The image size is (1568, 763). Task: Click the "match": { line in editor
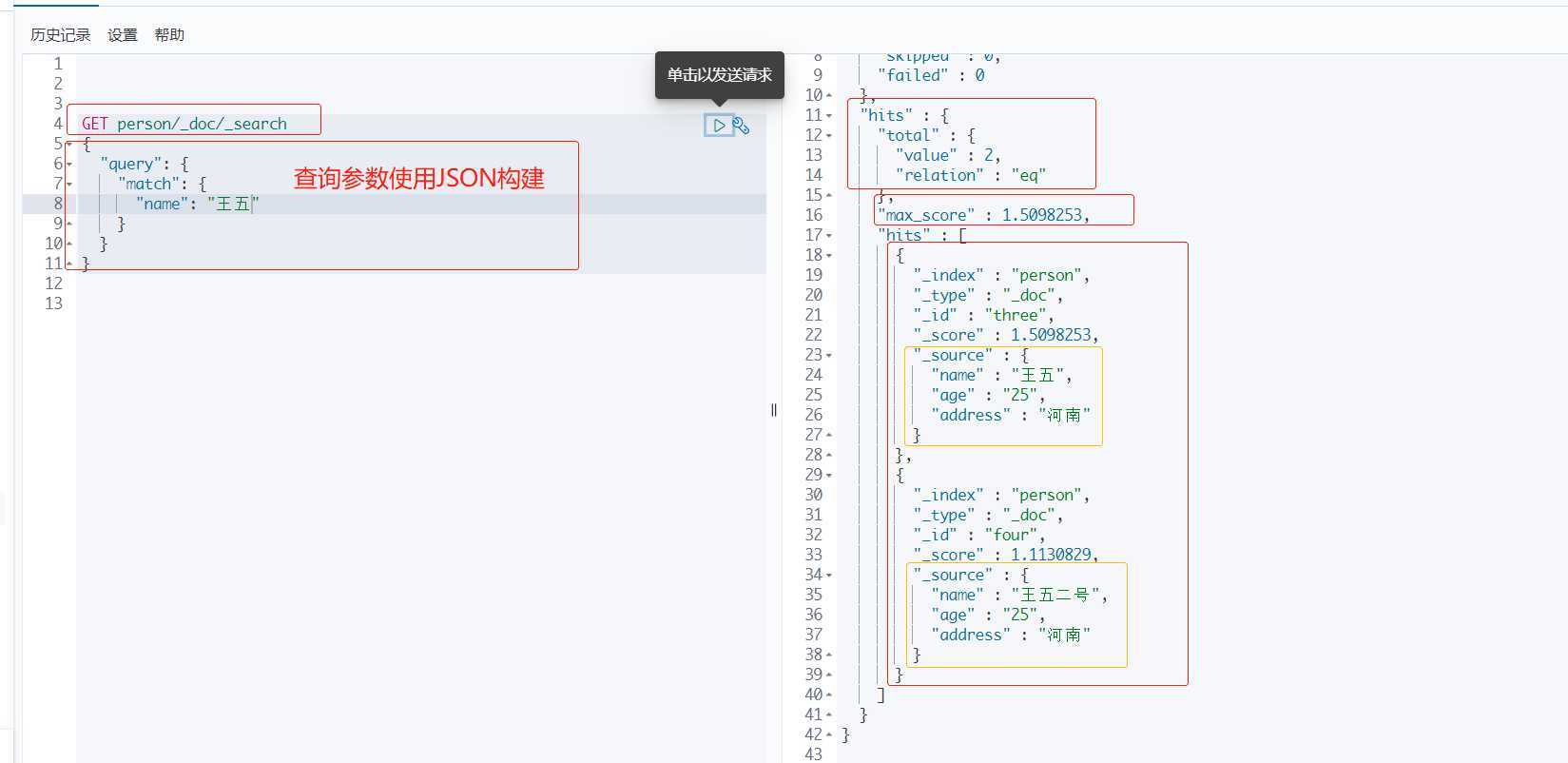[x=163, y=184]
